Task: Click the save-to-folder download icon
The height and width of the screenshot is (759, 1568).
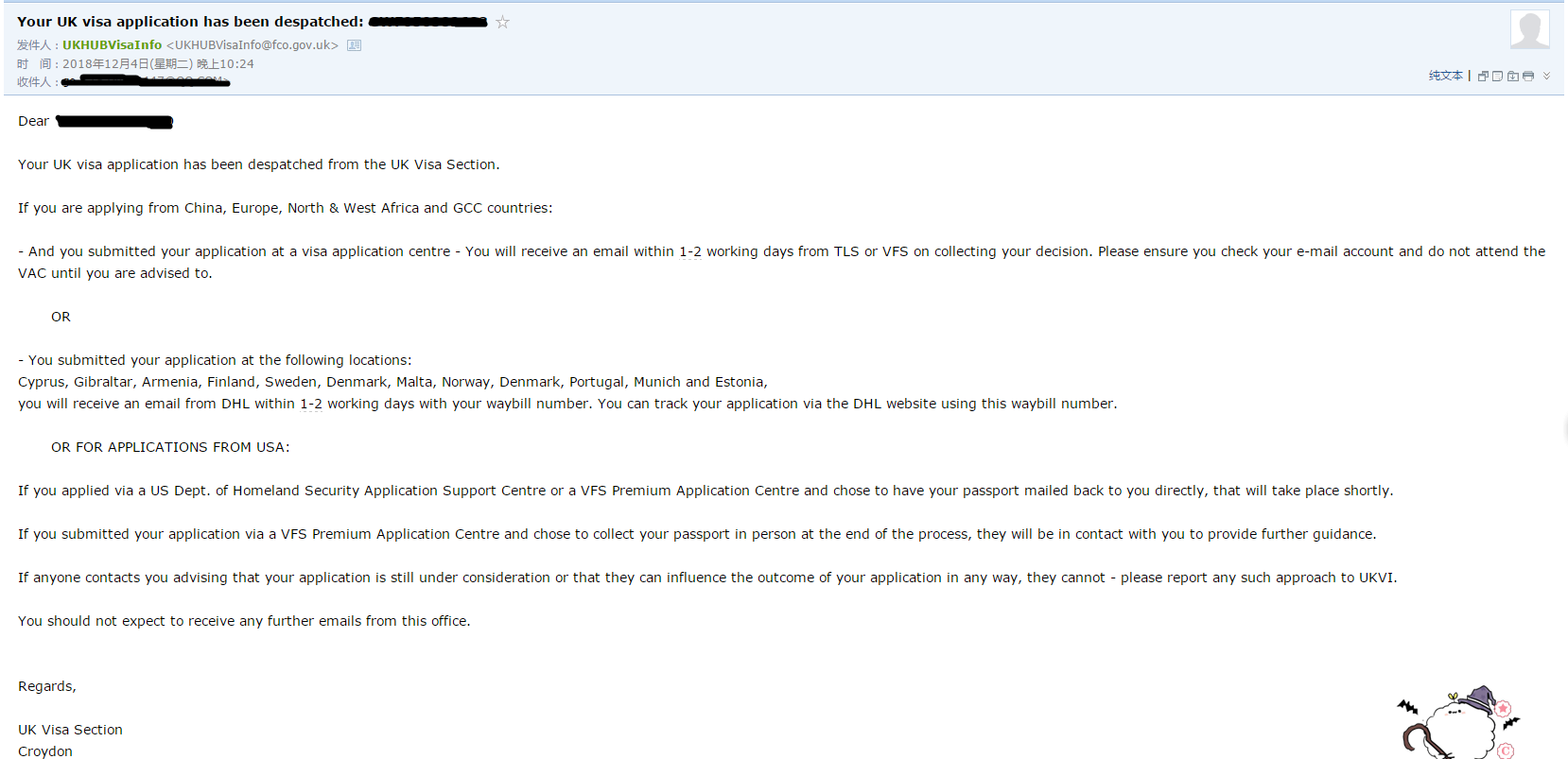Action: (x=1513, y=77)
